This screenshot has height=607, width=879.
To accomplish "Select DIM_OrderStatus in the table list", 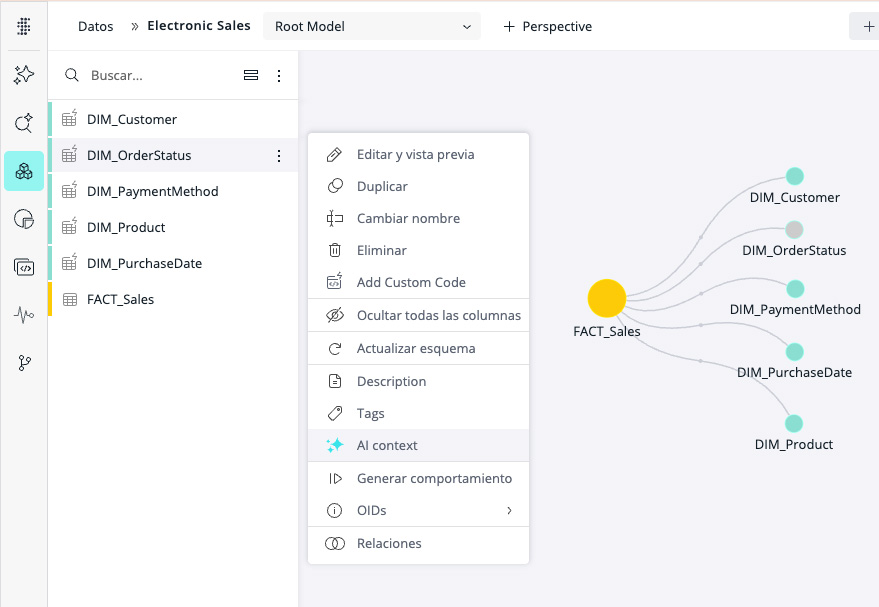I will click(x=174, y=155).
